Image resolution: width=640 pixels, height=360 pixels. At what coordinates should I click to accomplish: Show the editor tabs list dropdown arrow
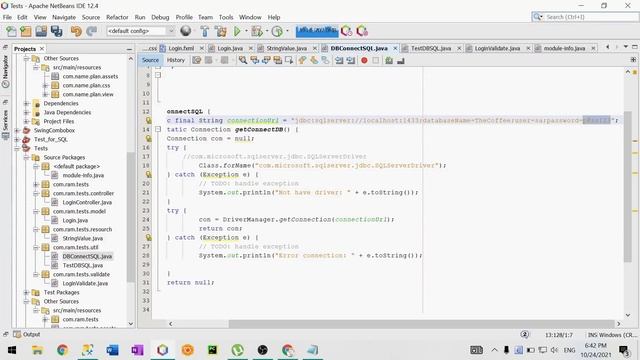(626, 47)
